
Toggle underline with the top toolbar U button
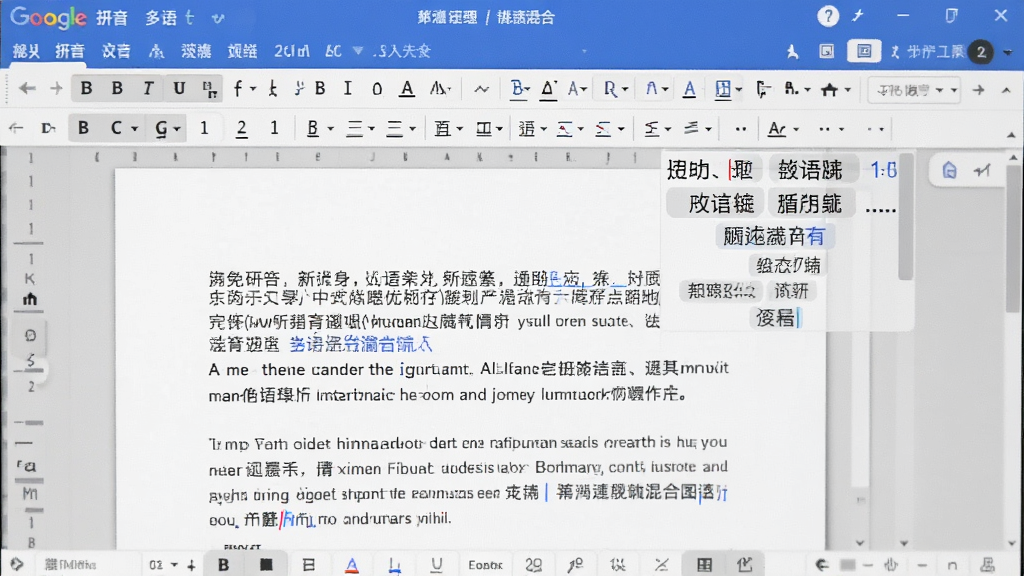179,88
